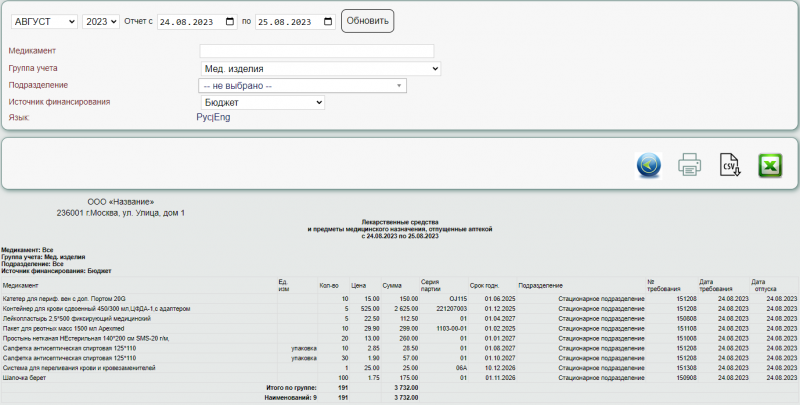Open the calendar picker for end date 25.08.2023
Image resolution: width=800 pixels, height=405 pixels.
[x=328, y=21]
